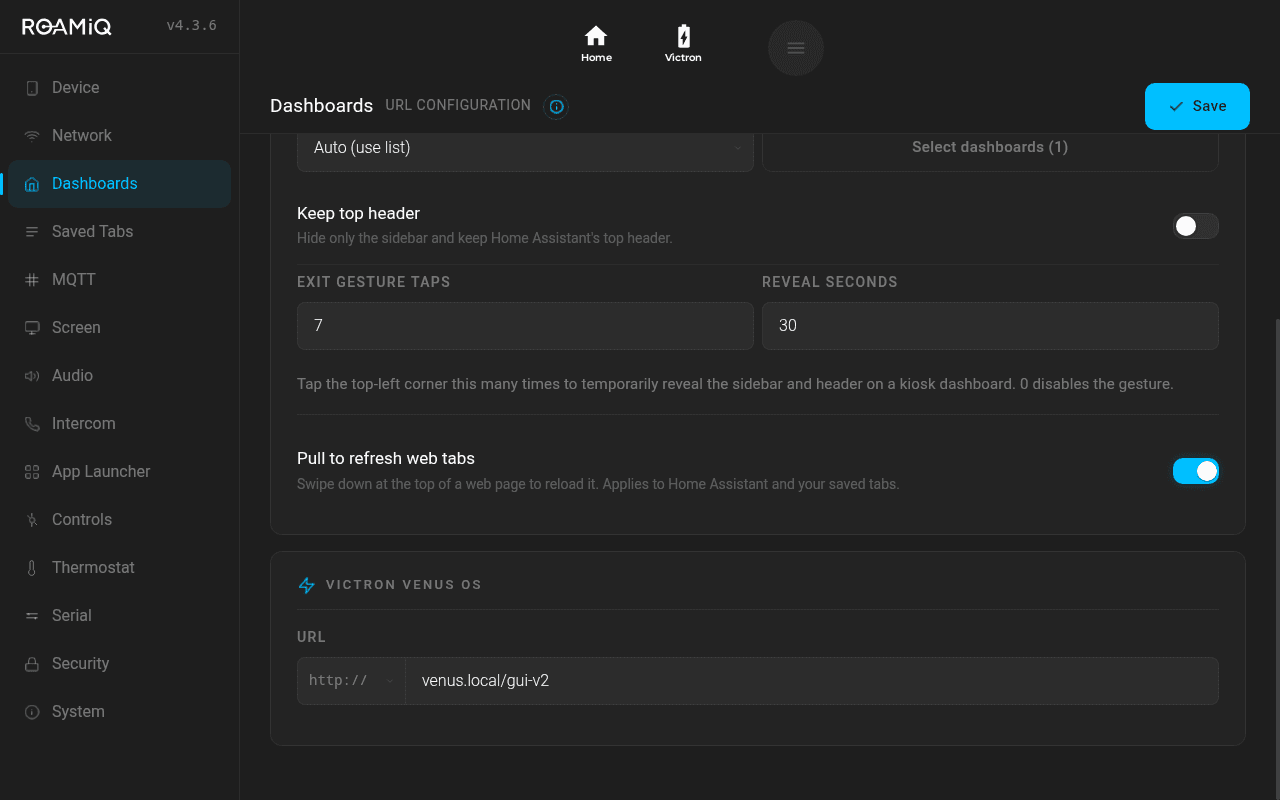Click the Victron Venus OS heading
This screenshot has height=800, width=1280.
404,585
